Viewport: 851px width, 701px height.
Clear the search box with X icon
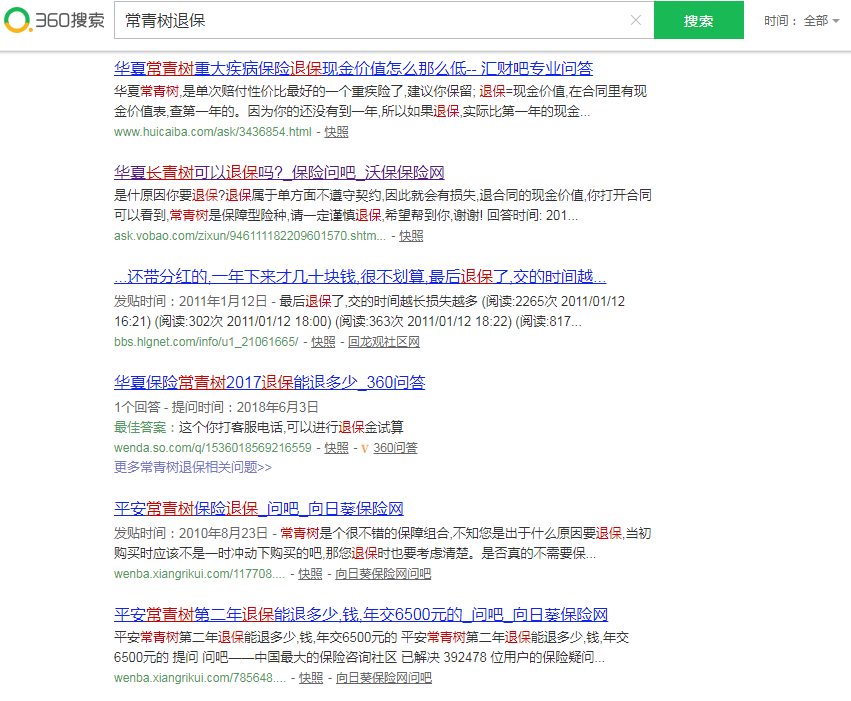point(636,20)
